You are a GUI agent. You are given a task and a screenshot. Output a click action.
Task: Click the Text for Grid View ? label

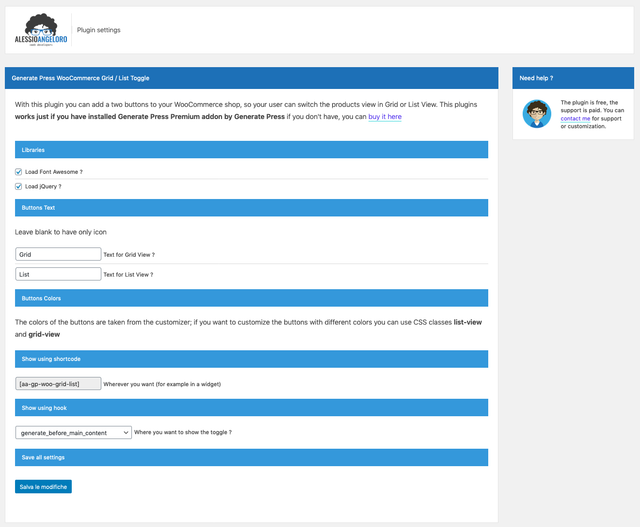129,255
